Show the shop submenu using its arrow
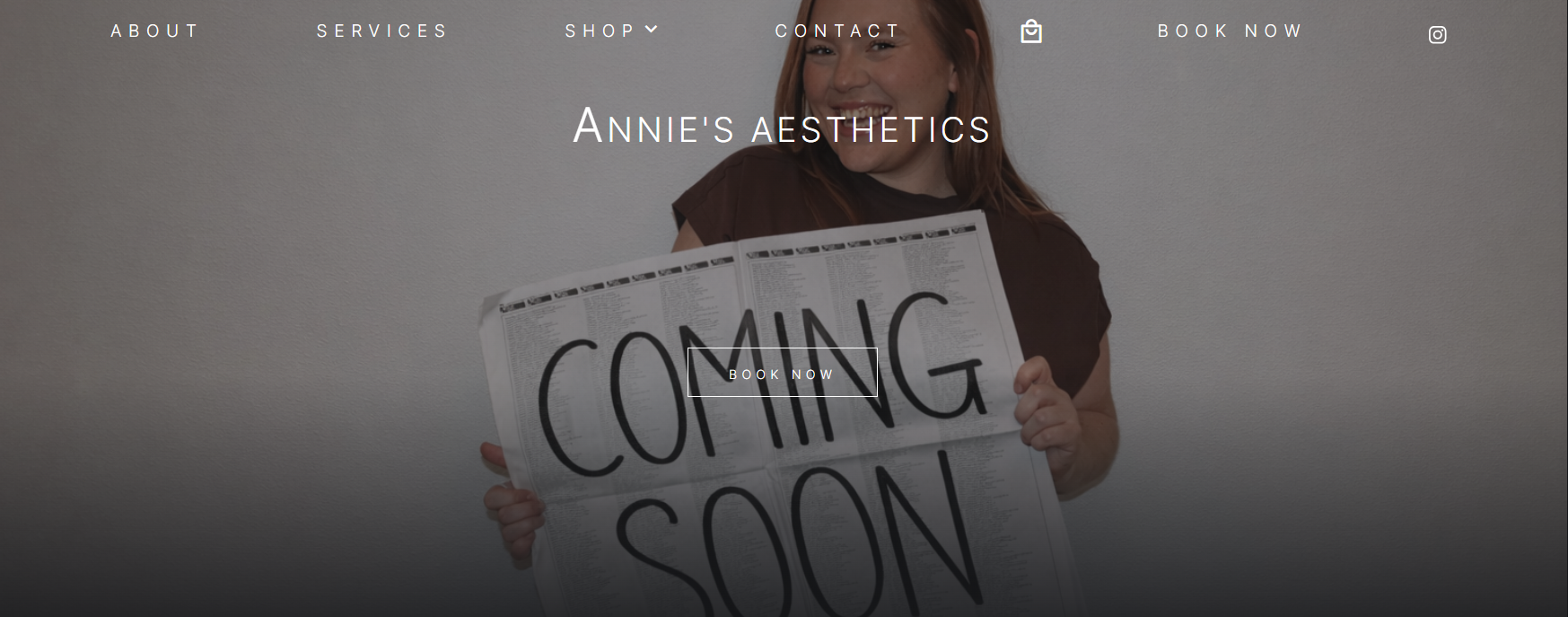Screen dimensions: 1568x617 652,30
